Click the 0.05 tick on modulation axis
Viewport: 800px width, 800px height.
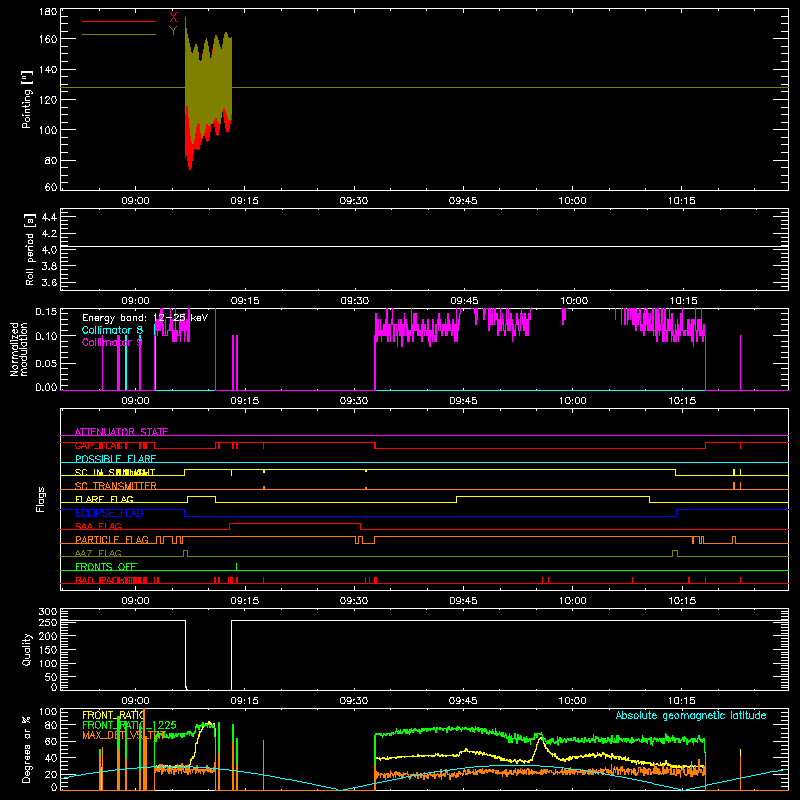tap(46, 363)
